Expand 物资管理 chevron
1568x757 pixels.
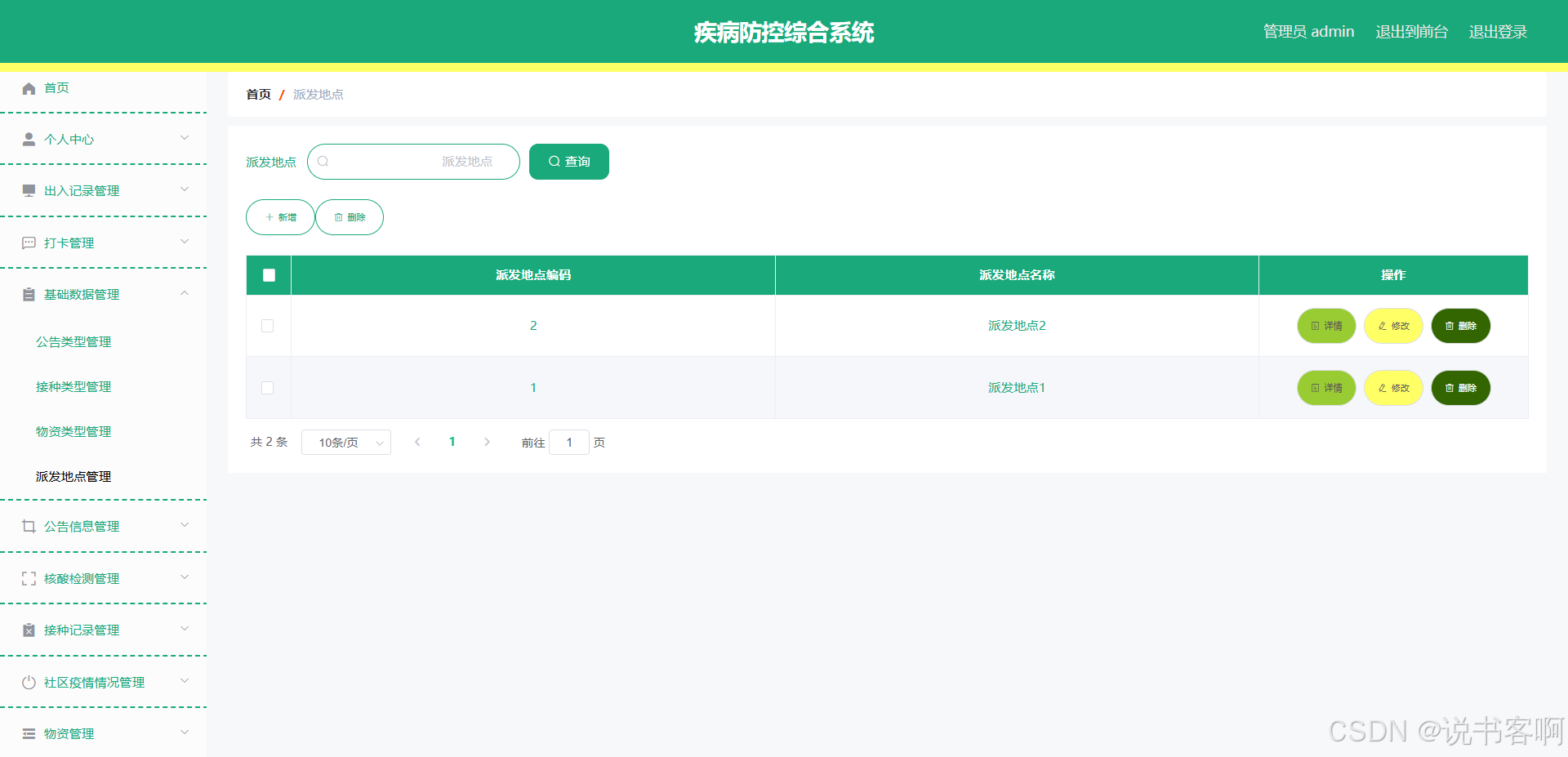[x=185, y=733]
